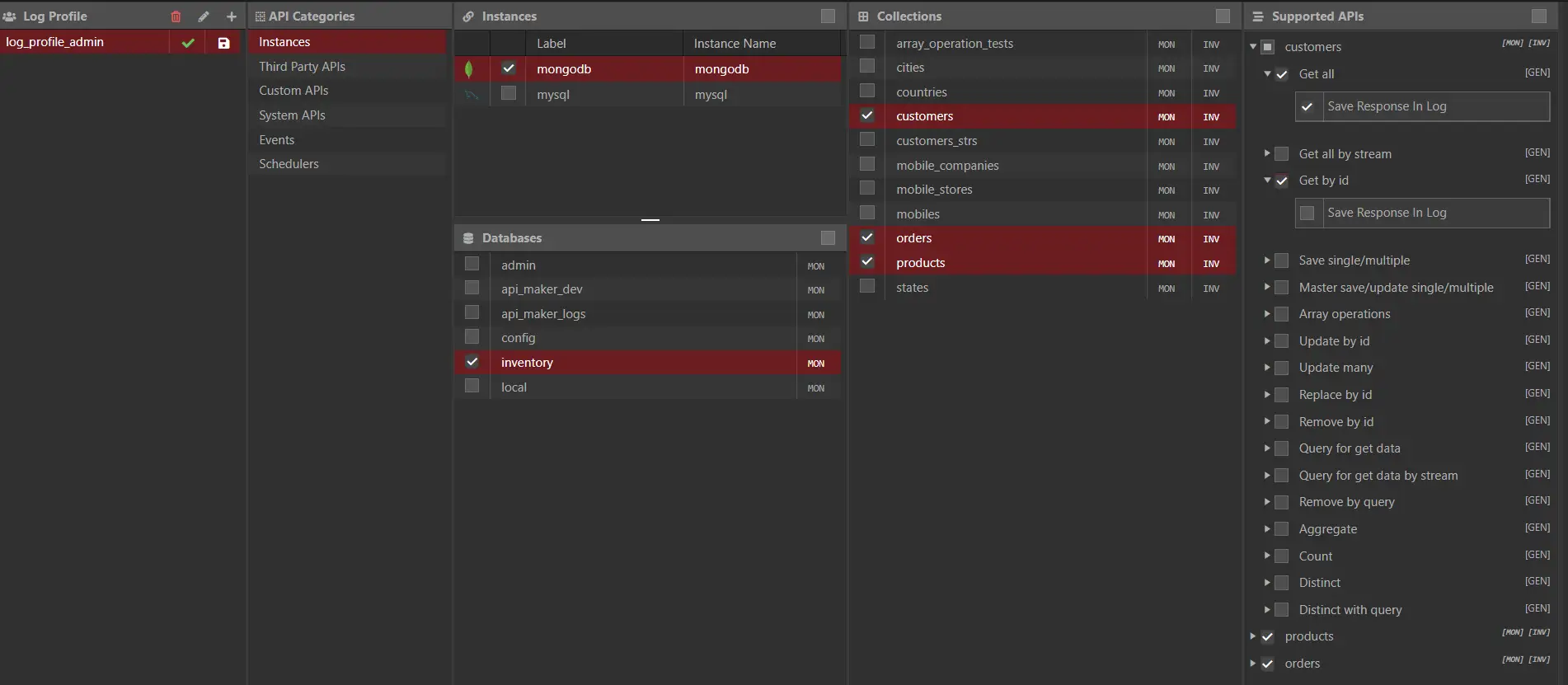Collapse the Get by id node

click(x=1267, y=180)
